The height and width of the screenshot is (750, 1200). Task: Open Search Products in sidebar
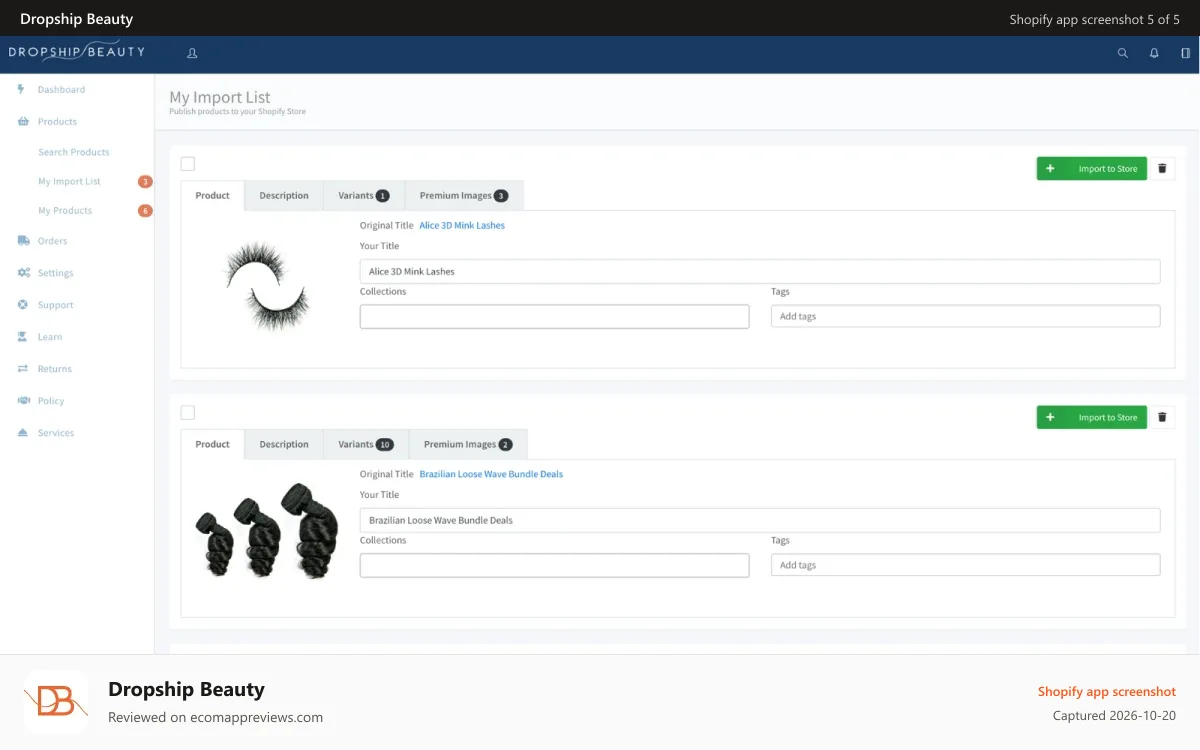coord(74,152)
